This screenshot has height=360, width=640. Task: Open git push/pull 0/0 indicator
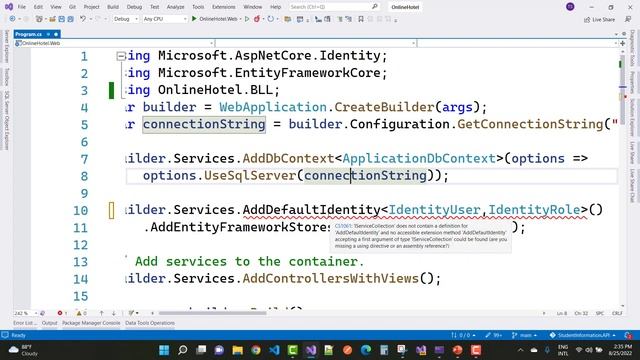coord(463,335)
